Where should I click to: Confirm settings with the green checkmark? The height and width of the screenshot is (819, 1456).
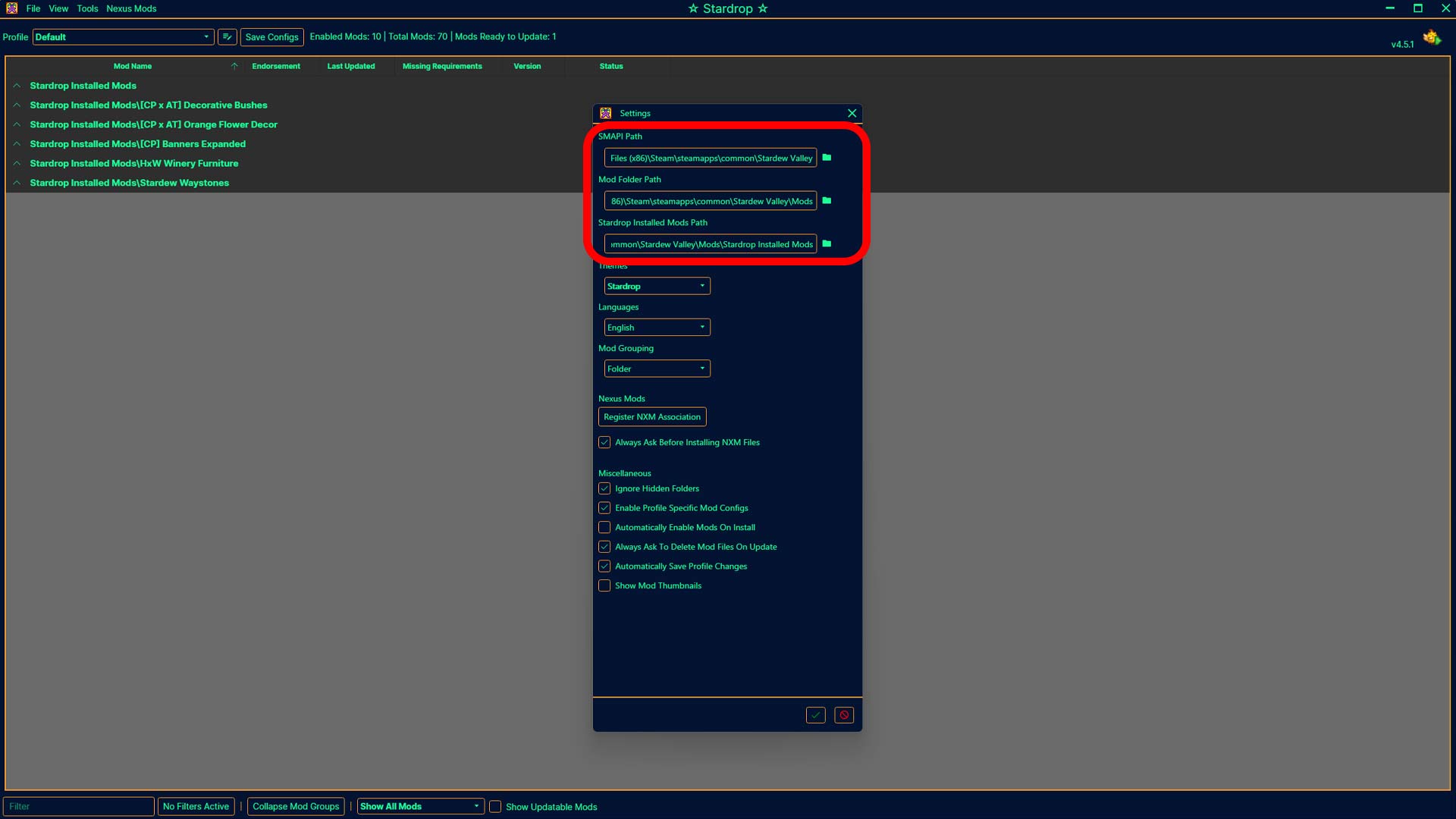[x=815, y=714]
